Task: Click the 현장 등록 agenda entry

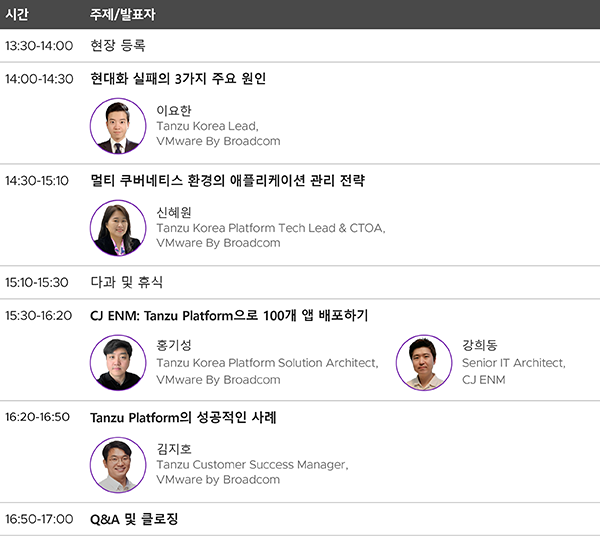Action: coord(117,46)
